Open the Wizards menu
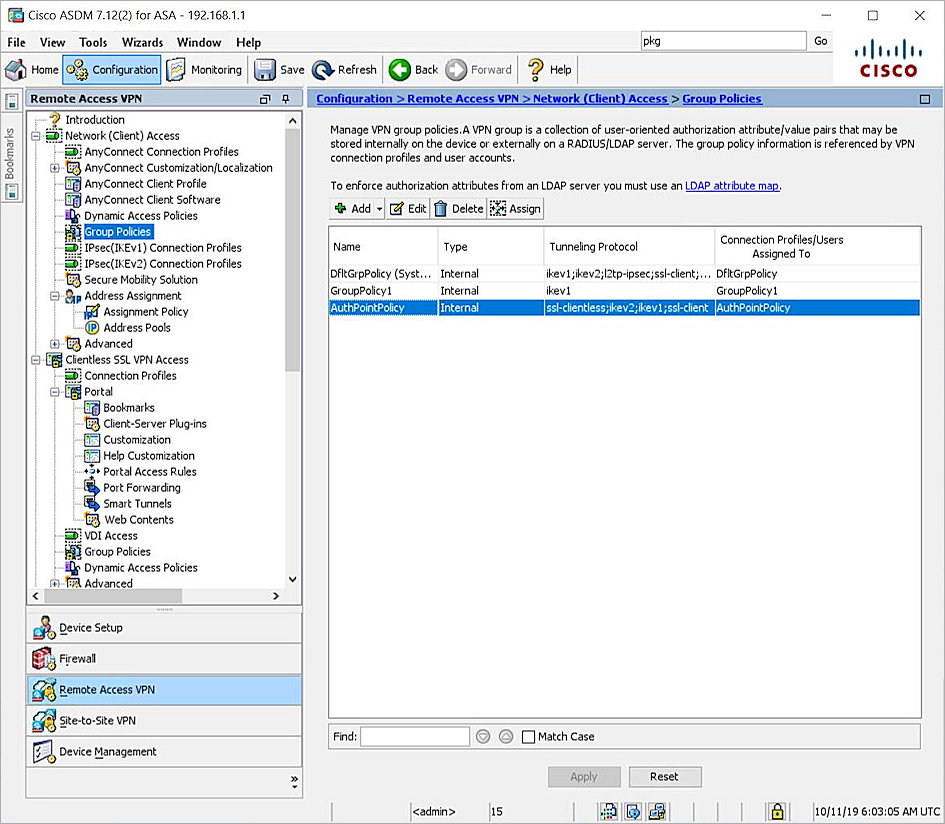Viewport: 945px width, 824px height. (142, 42)
